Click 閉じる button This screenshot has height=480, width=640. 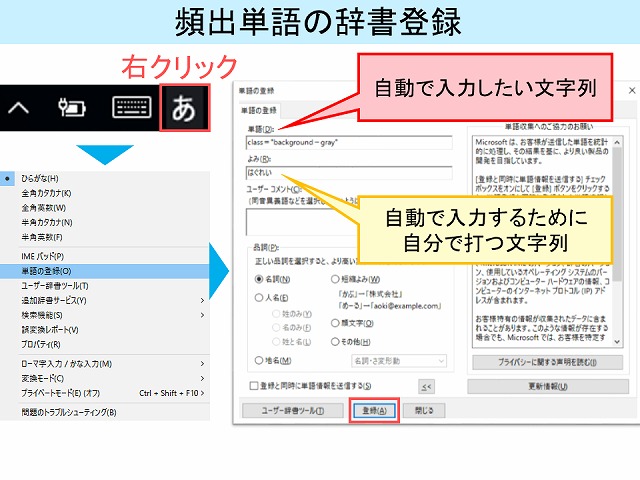[424, 410]
